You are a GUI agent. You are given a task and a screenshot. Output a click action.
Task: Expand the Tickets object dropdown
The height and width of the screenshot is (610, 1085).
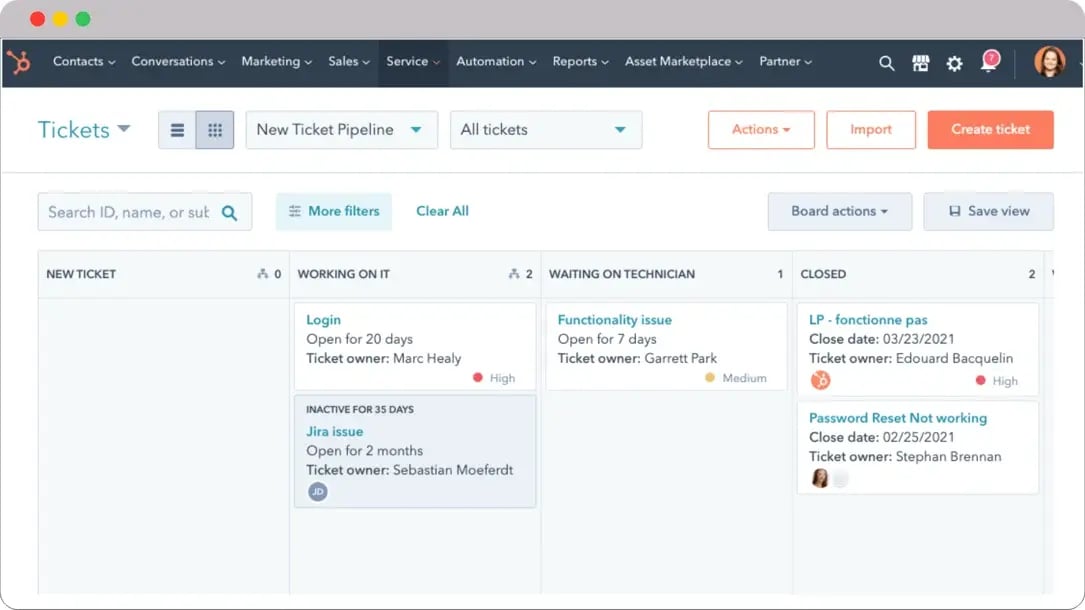84,130
